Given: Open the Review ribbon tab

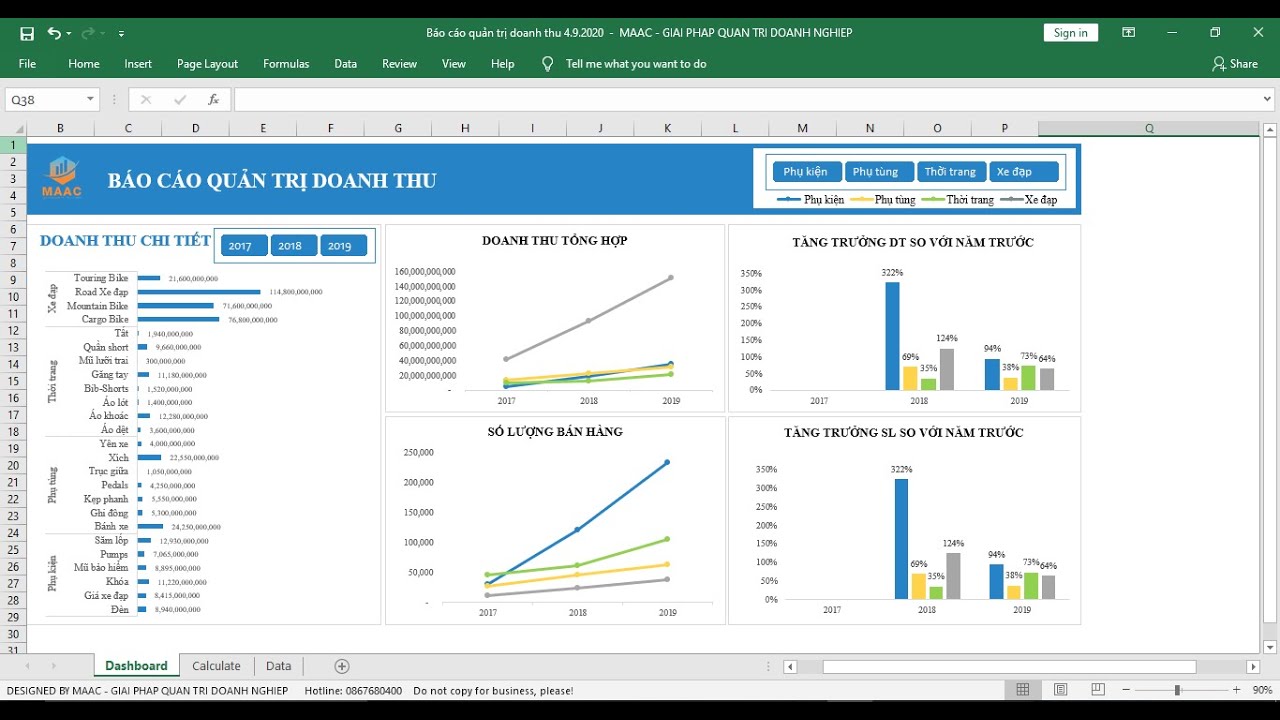Looking at the screenshot, I should [x=399, y=64].
